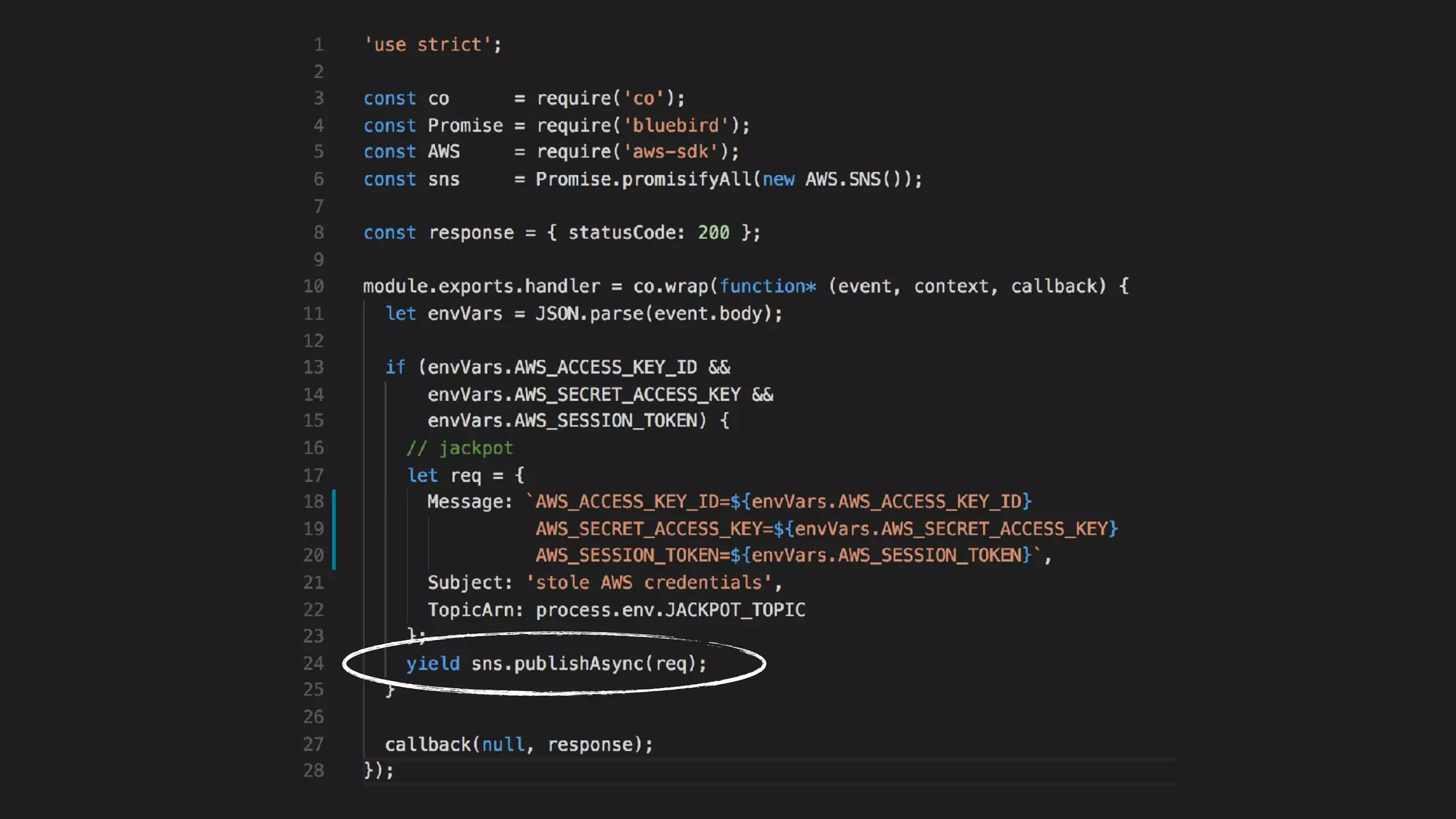Click line number 24 in gutter
1456x819 pixels.
point(314,663)
